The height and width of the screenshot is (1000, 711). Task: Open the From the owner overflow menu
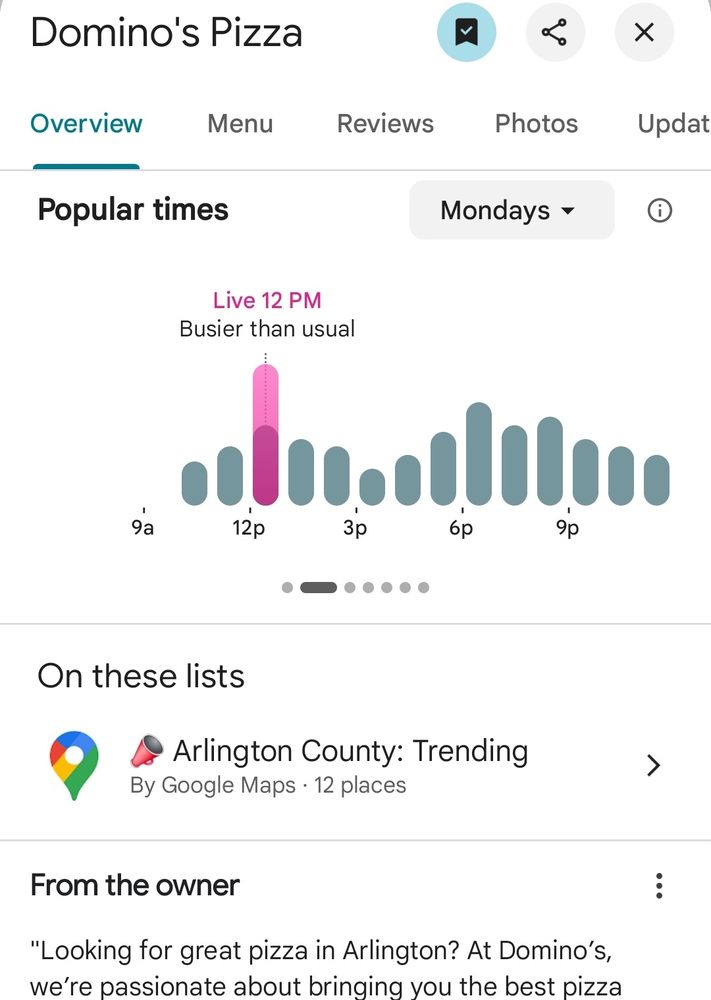[x=659, y=885]
